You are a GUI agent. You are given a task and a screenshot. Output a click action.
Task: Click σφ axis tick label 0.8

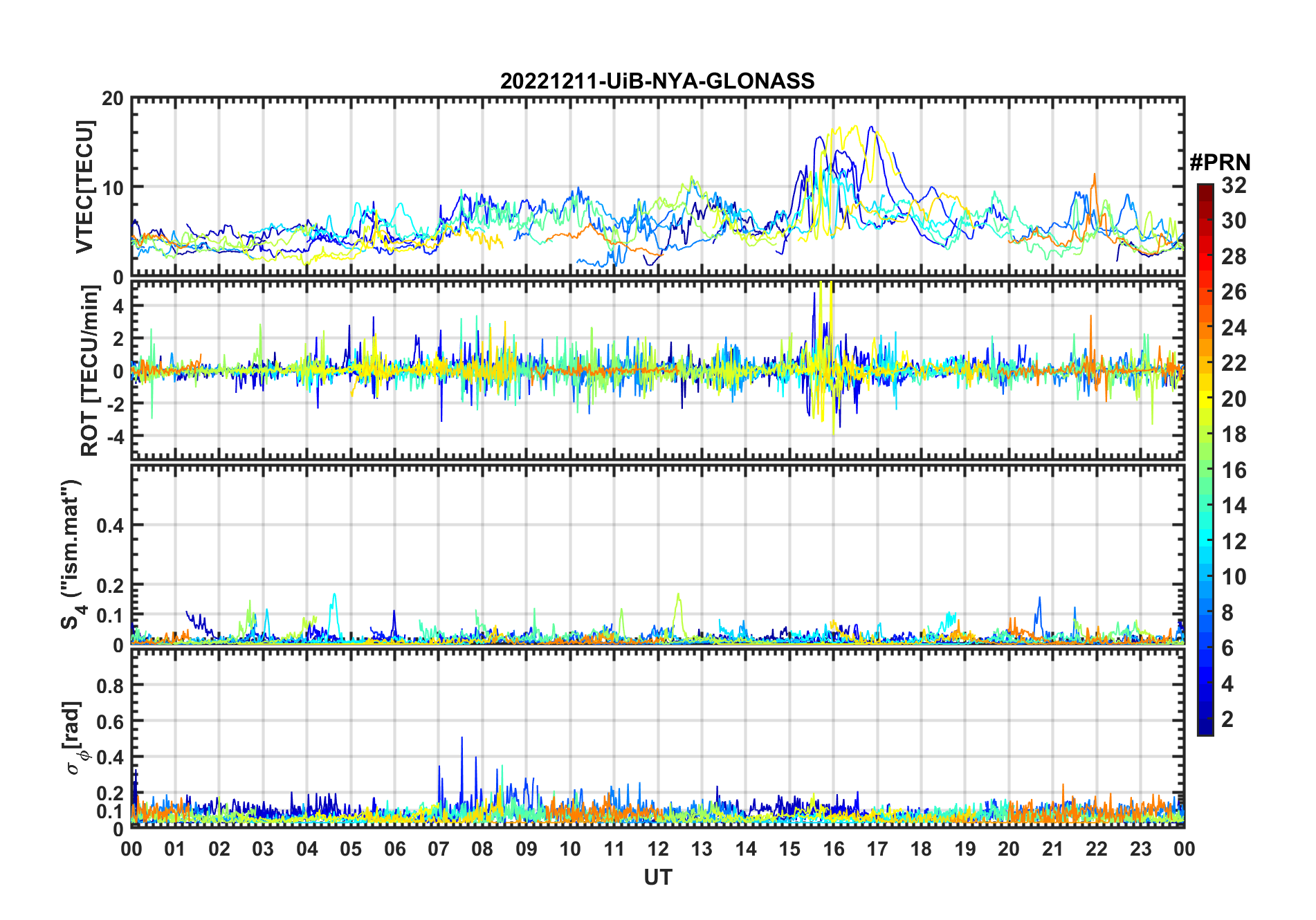(x=111, y=686)
